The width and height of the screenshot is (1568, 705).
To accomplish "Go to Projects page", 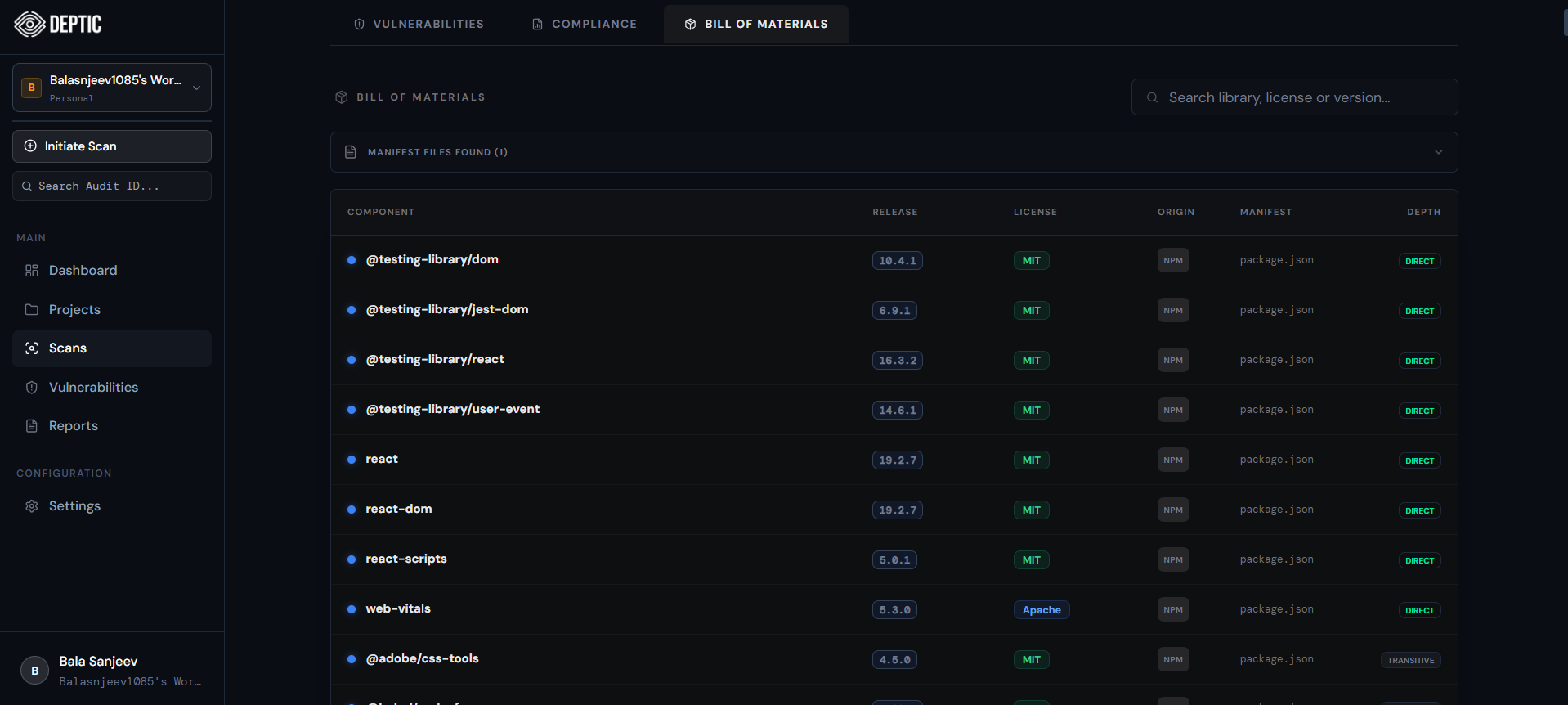I will coord(74,310).
